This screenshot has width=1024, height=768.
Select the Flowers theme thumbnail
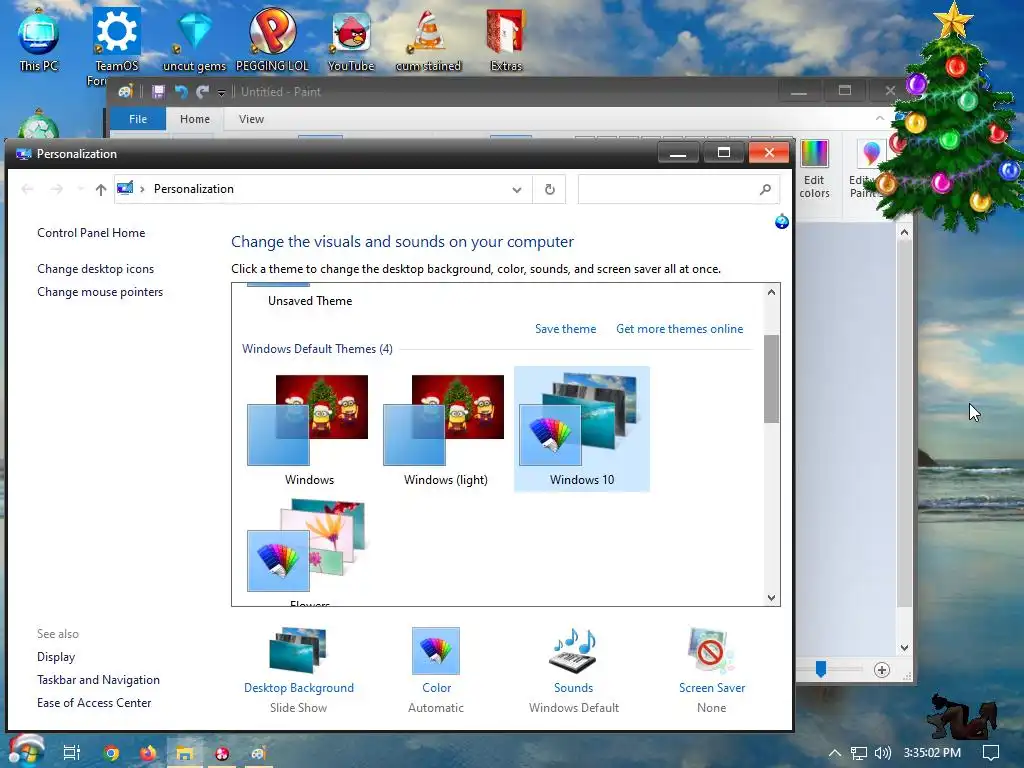pyautogui.click(x=309, y=552)
